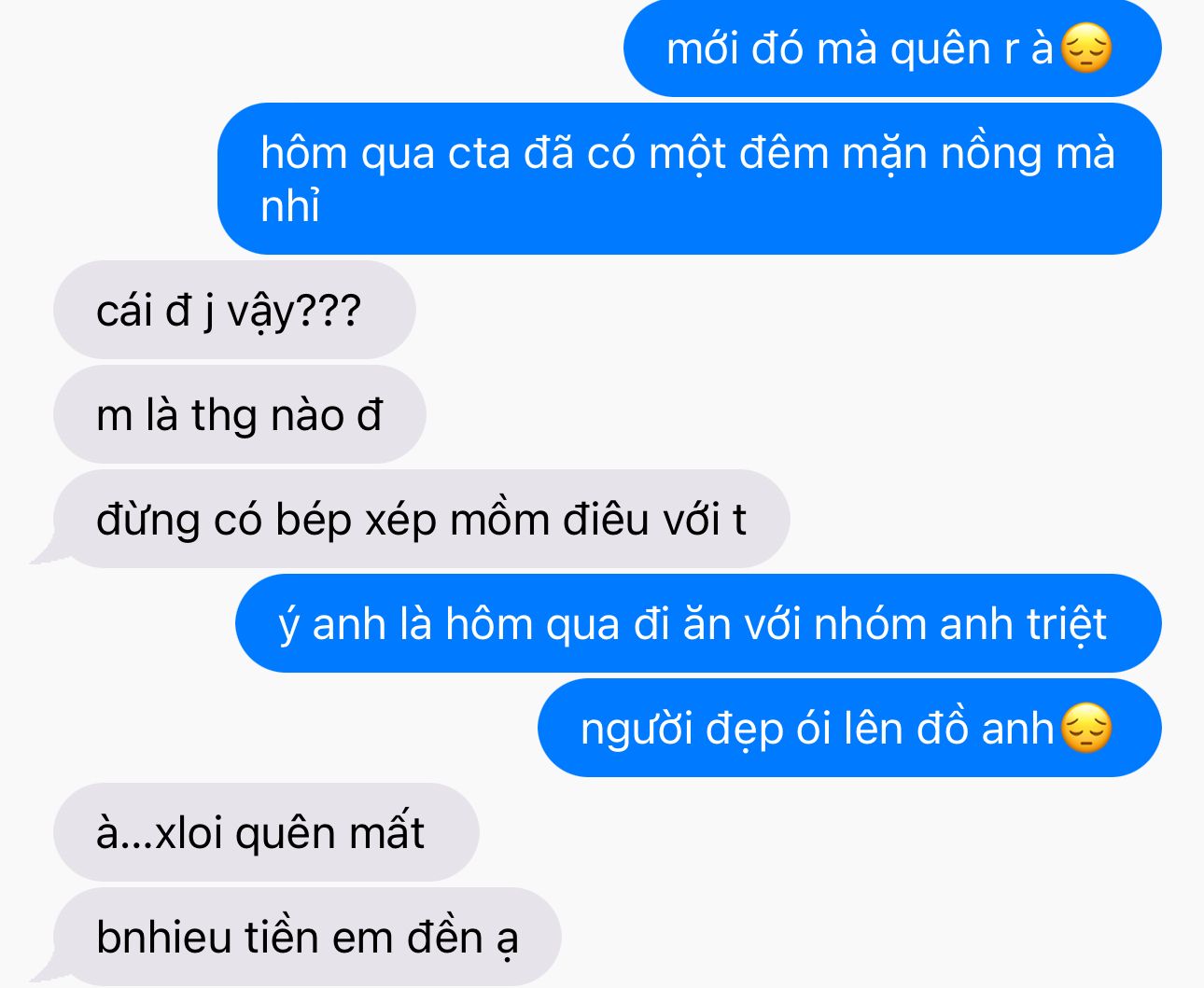The height and width of the screenshot is (988, 1204).
Task: Select the "người đẹp ói lên" message text
Action: [x=818, y=729]
